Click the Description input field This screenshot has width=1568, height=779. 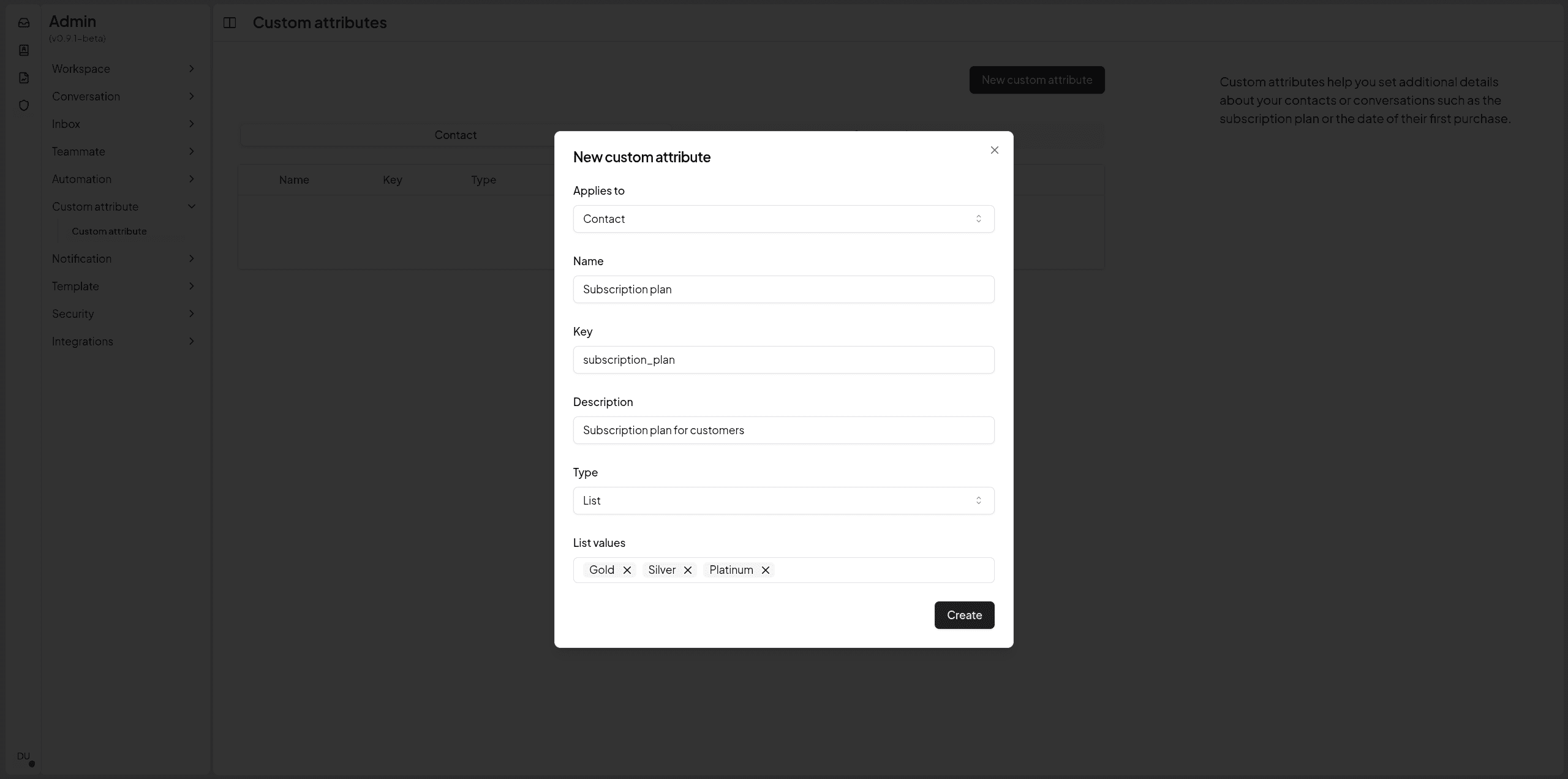tap(783, 430)
